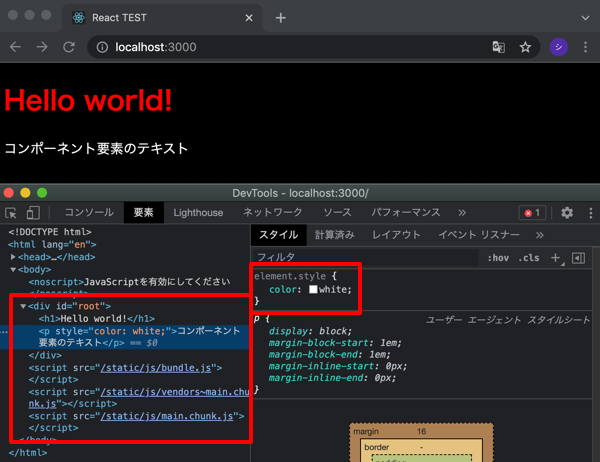Edit the color property name
The width and height of the screenshot is (600, 462).
click(283, 289)
